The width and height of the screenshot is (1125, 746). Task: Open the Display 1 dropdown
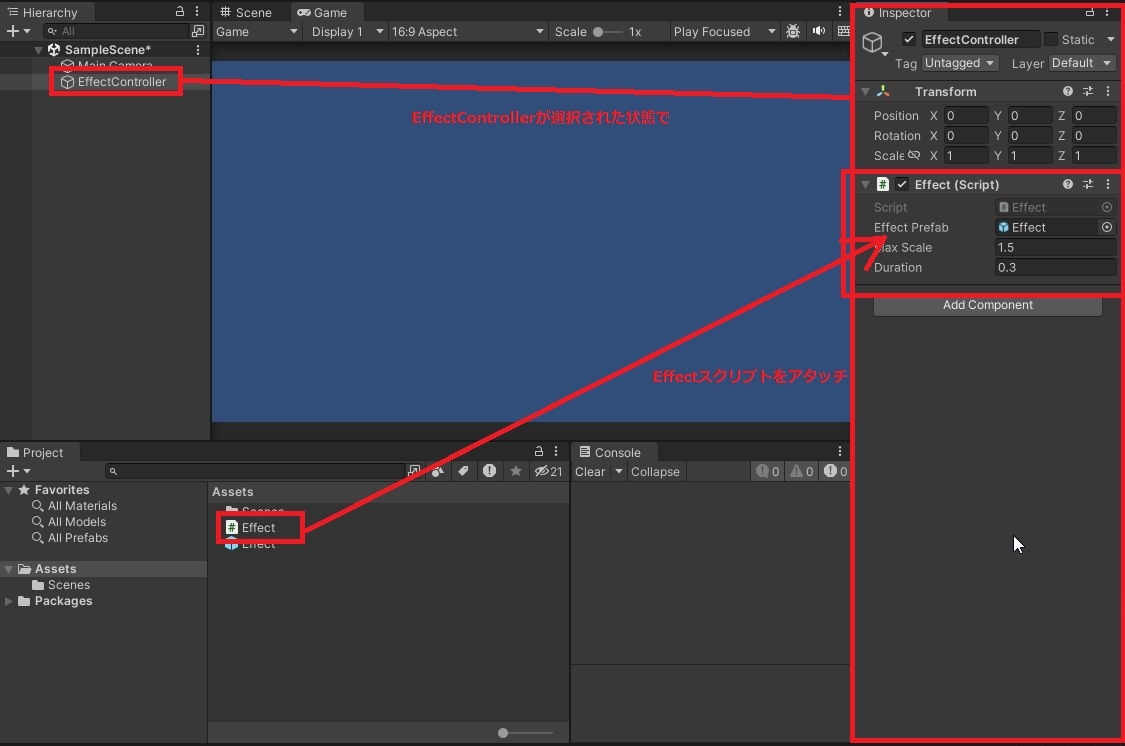(x=347, y=32)
